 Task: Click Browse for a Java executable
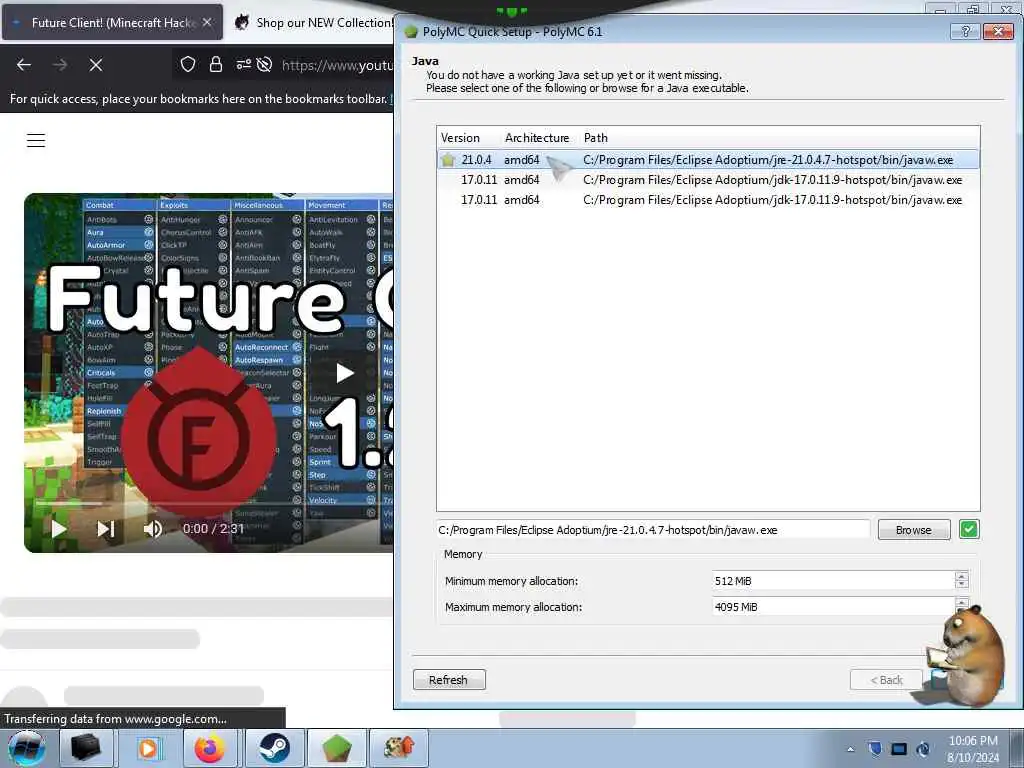pyautogui.click(x=914, y=530)
